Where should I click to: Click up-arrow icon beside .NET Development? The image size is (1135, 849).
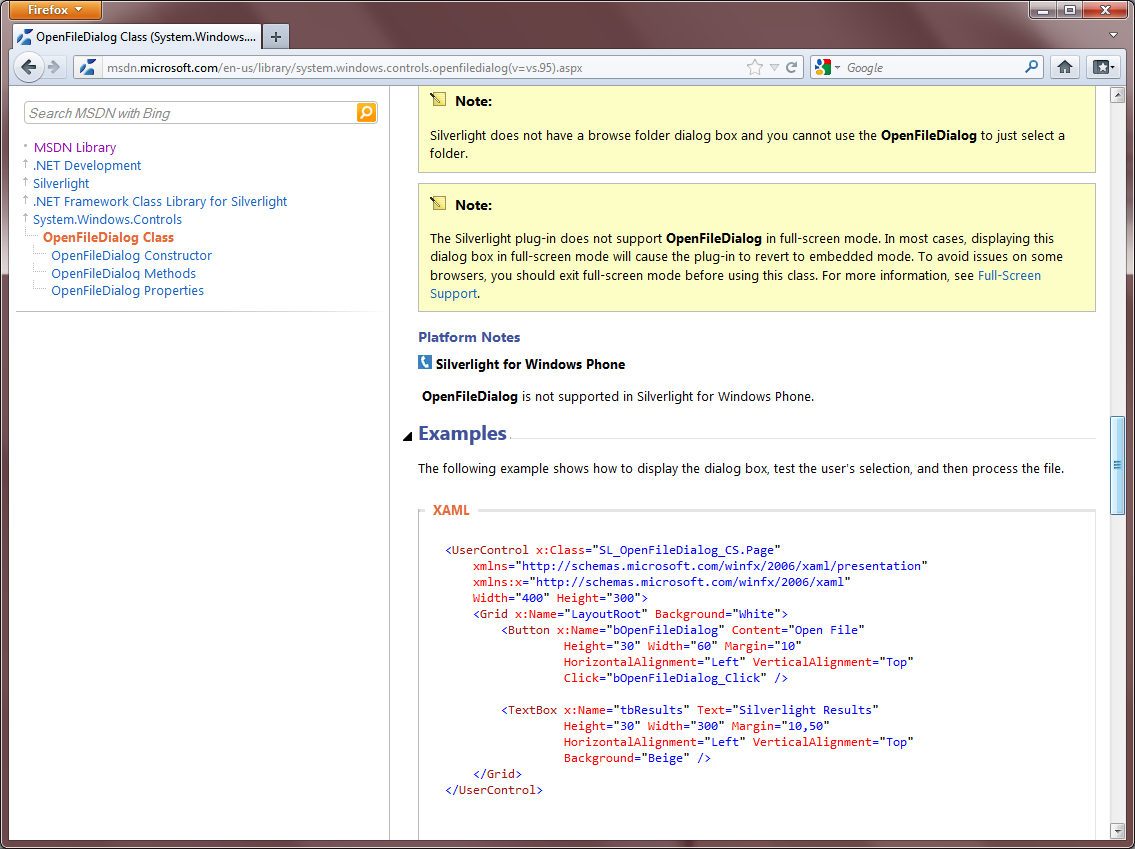(x=26, y=164)
